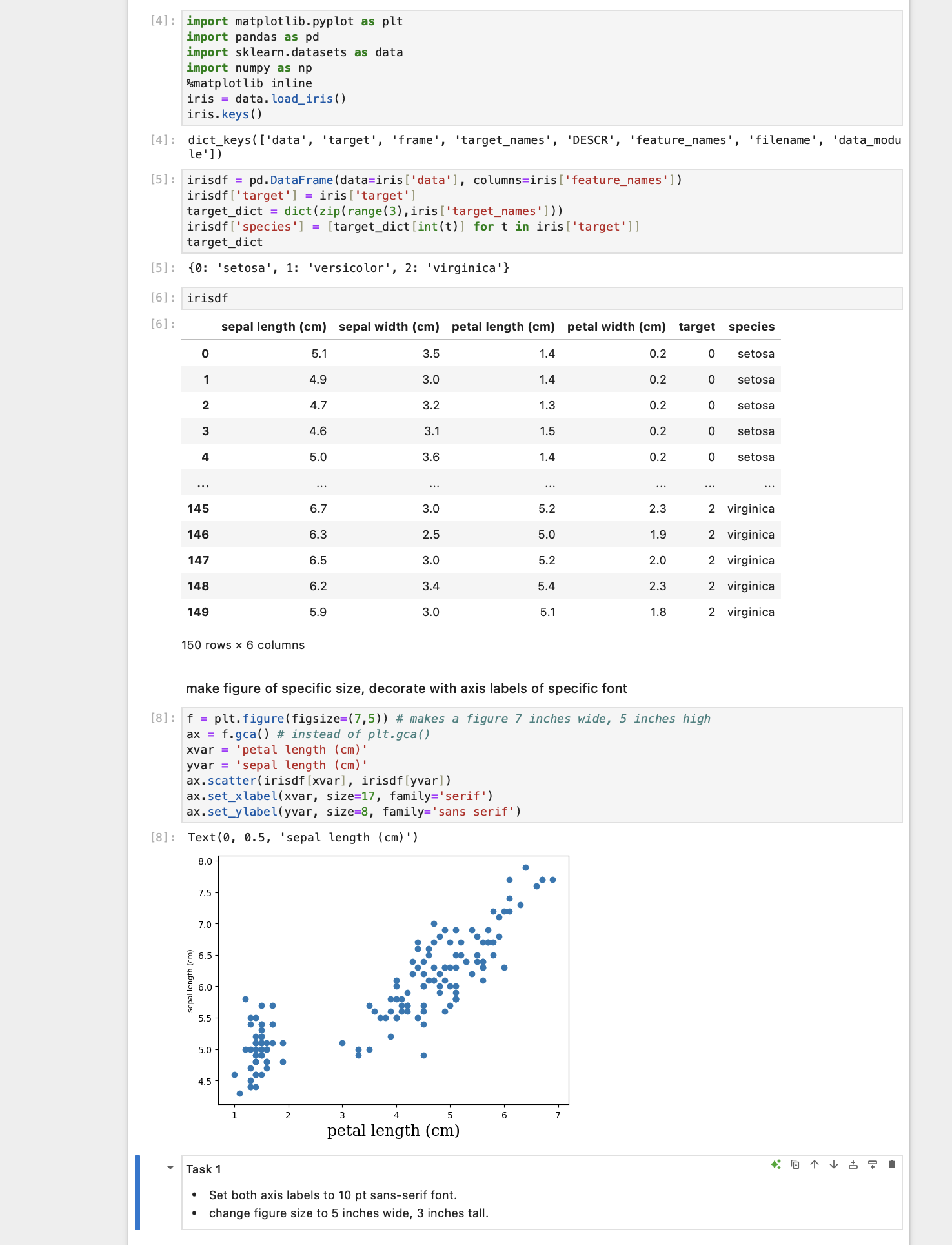Click the 5.1 sepal length value in row 0

(x=319, y=354)
